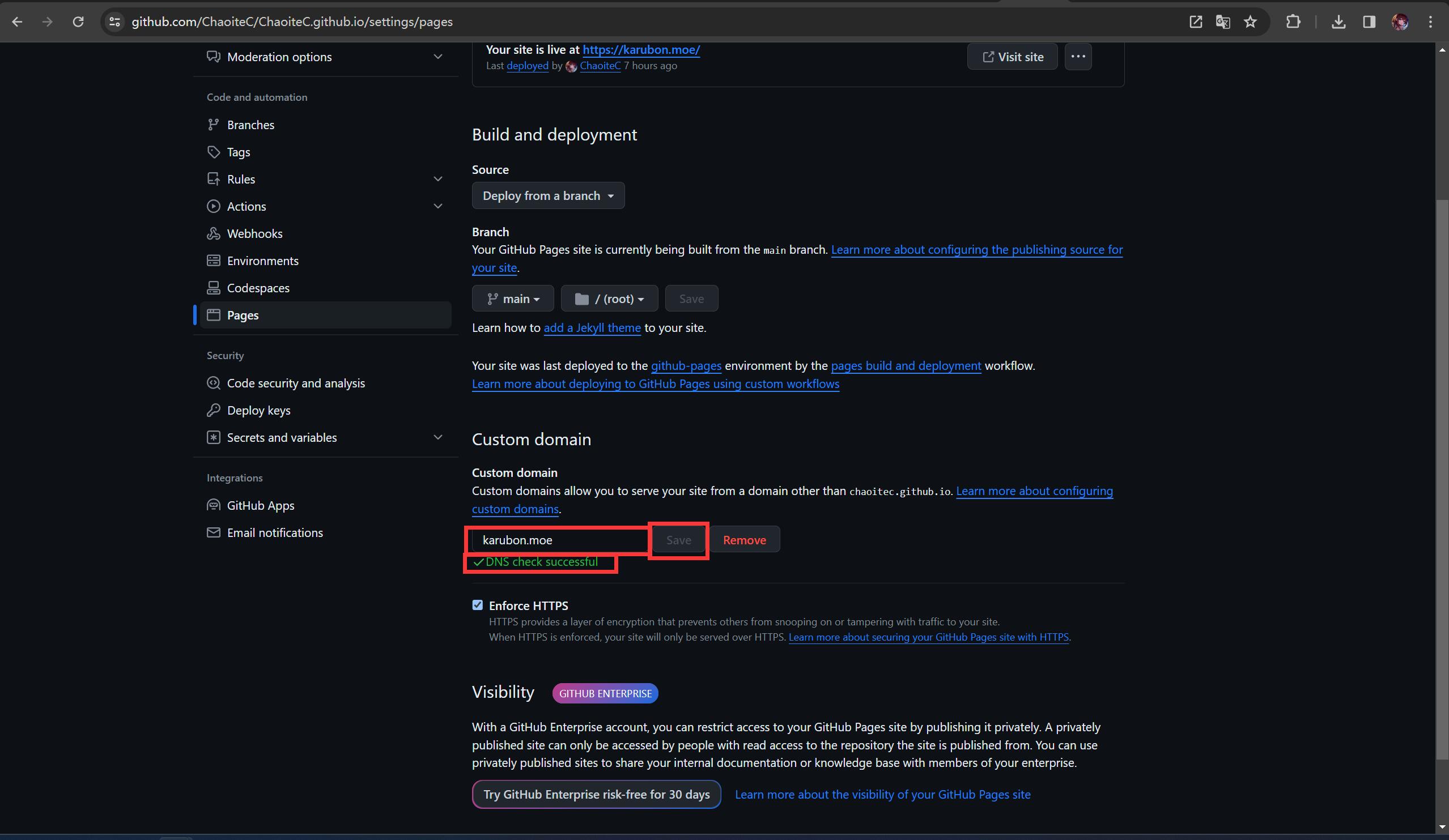Open Webhooks settings

255,233
